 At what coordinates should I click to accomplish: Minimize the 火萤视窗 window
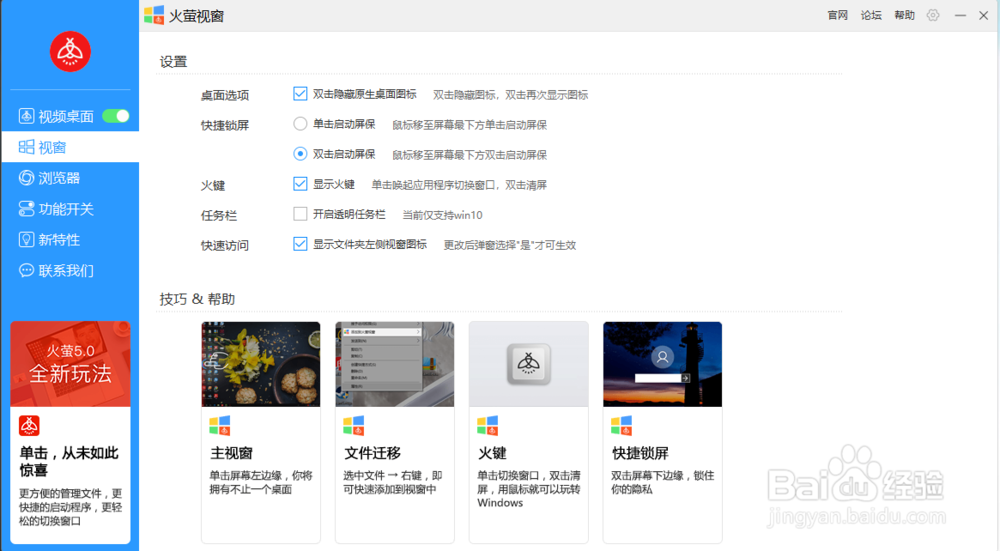point(960,15)
